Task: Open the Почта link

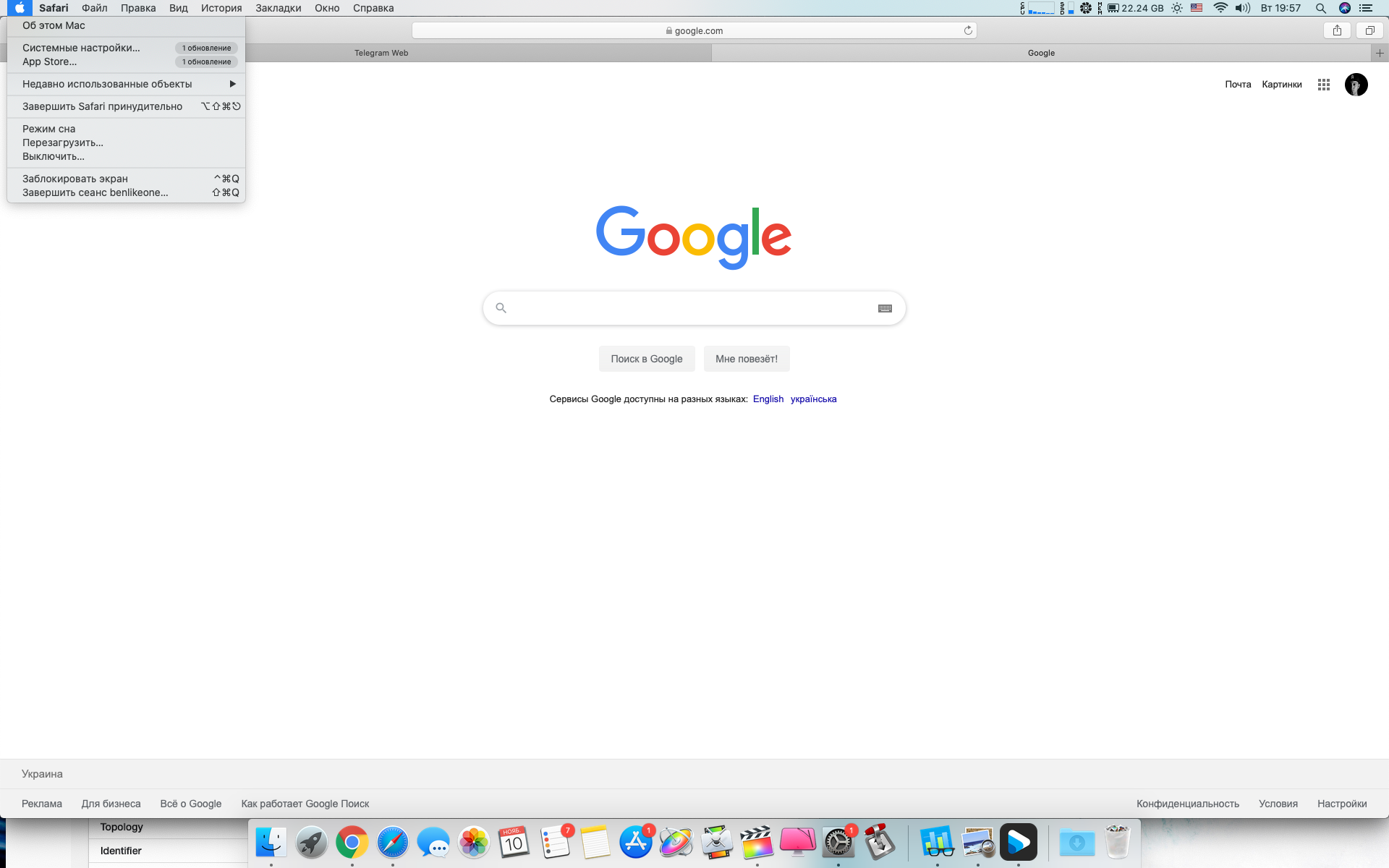Action: 1238,85
